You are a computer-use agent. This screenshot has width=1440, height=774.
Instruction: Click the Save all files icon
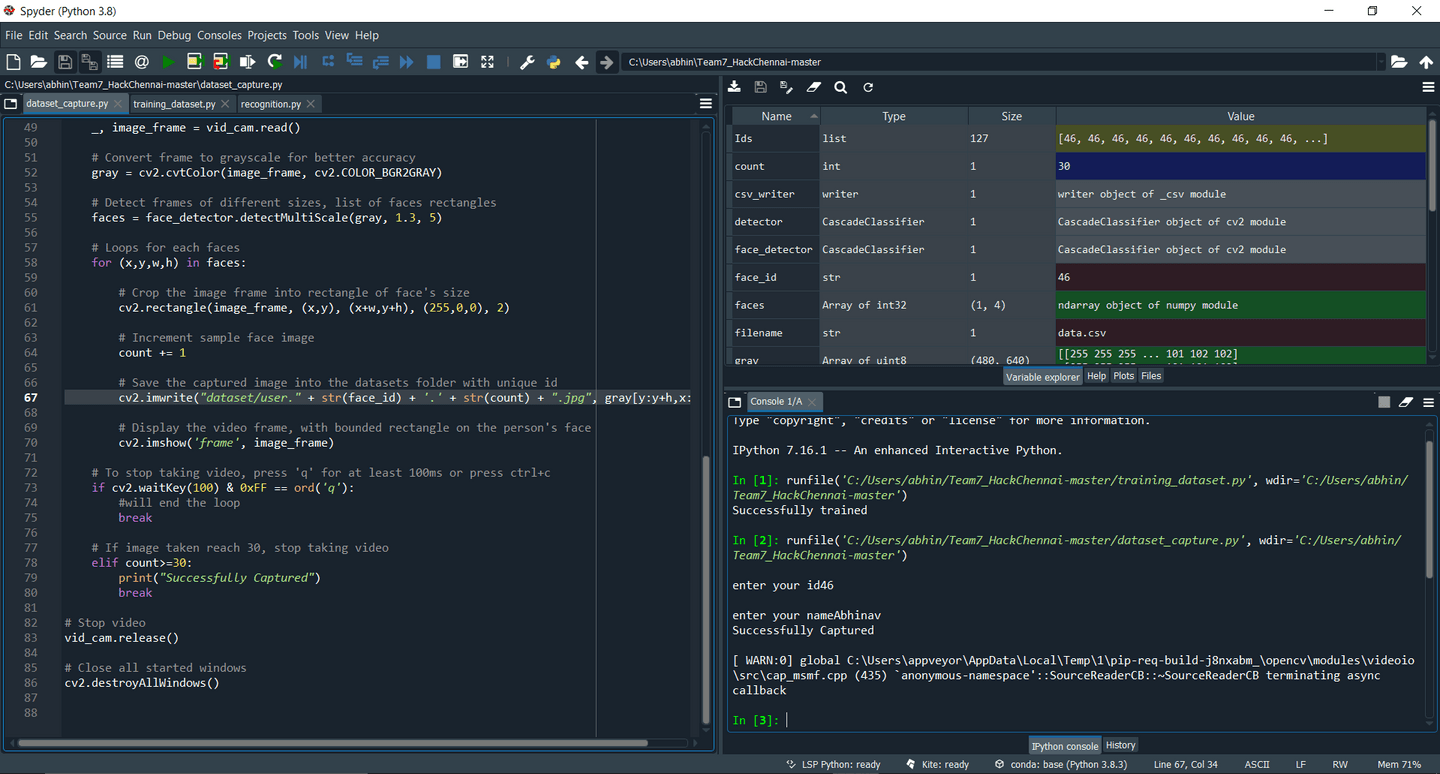[89, 62]
